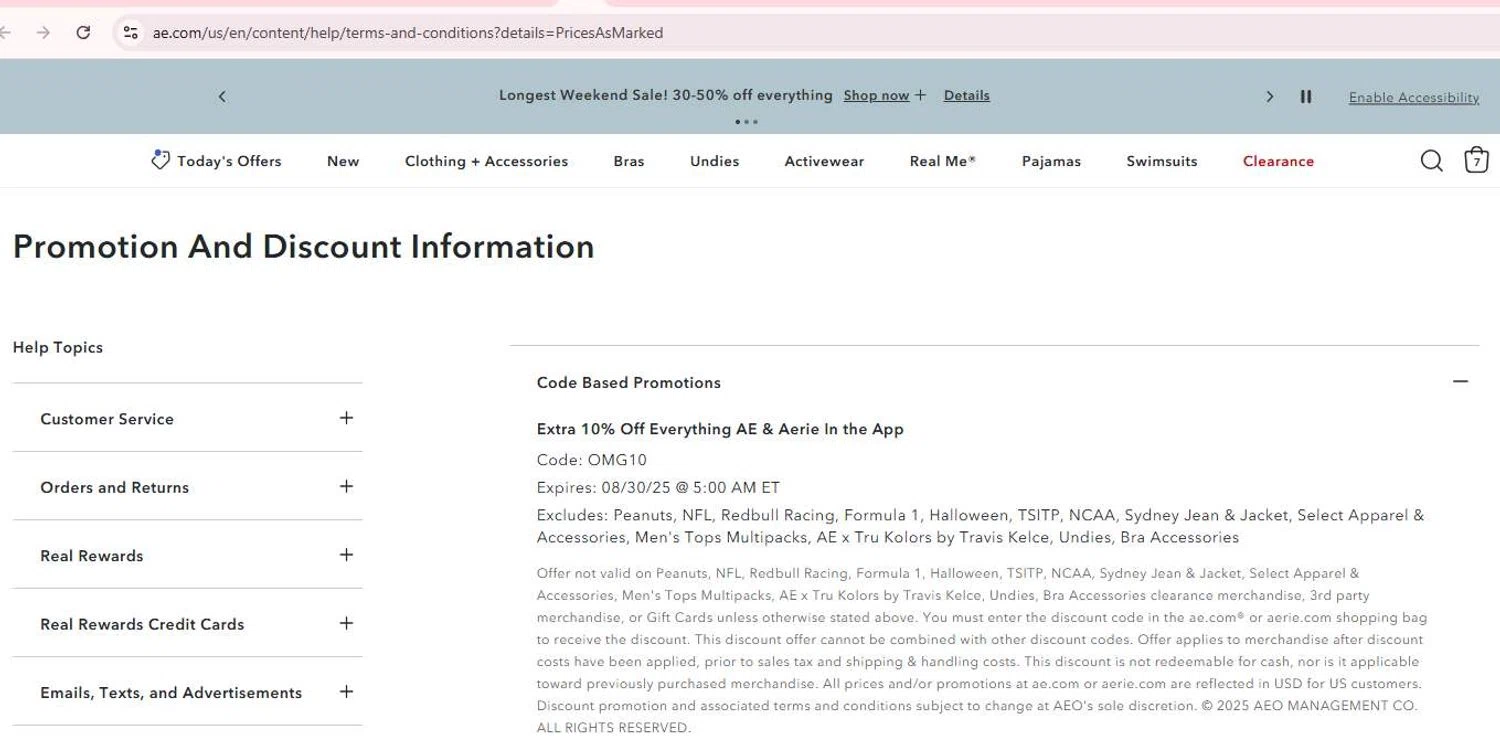Open the shopping bag with 7 items

point(1476,160)
